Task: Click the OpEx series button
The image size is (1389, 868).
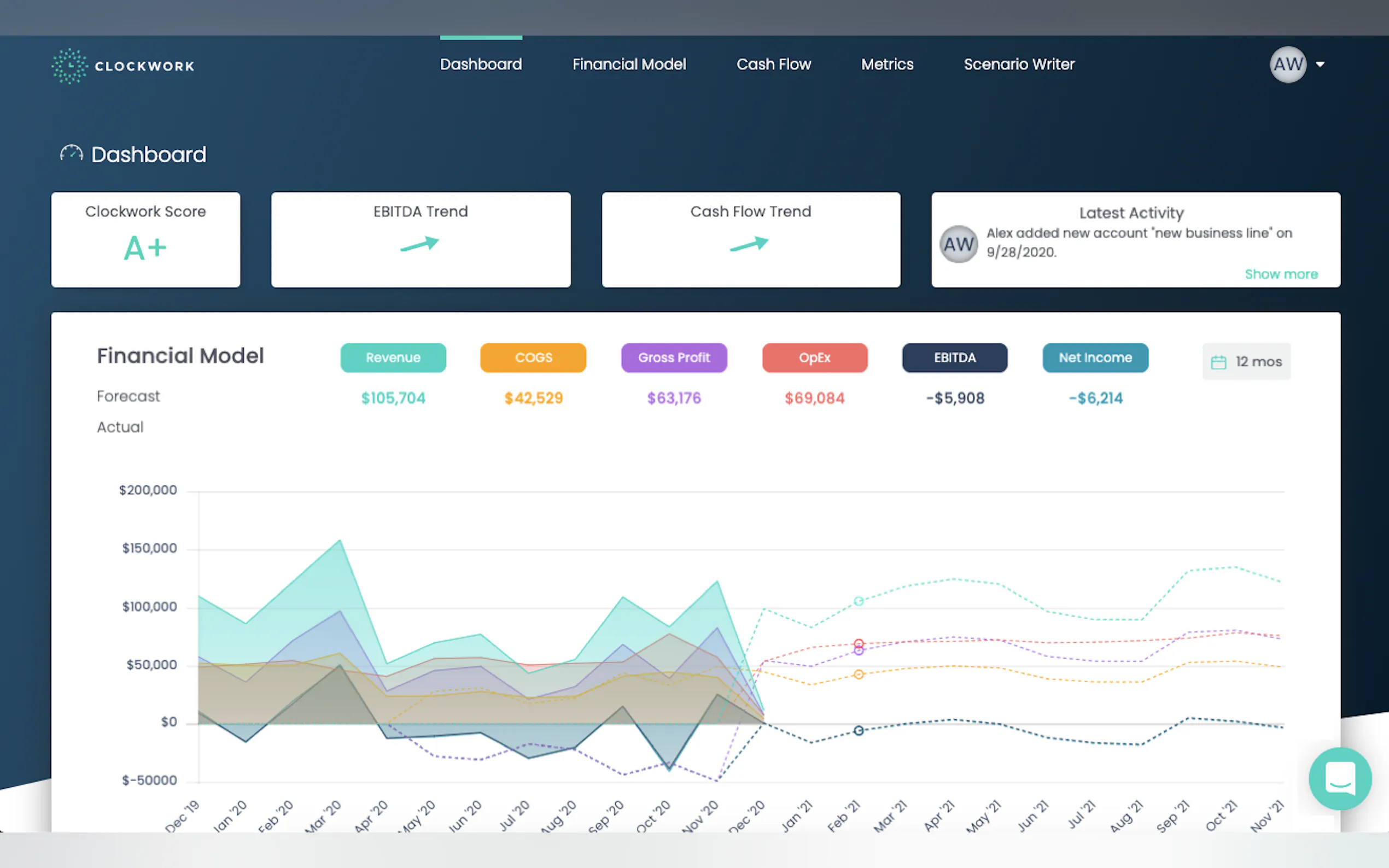Action: coord(814,357)
